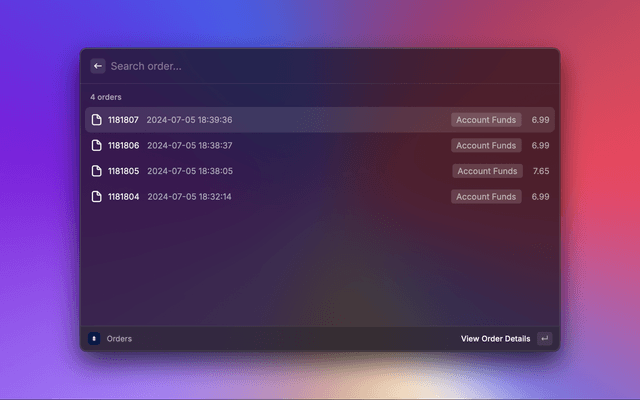Click the Orders label in footer

(x=119, y=339)
